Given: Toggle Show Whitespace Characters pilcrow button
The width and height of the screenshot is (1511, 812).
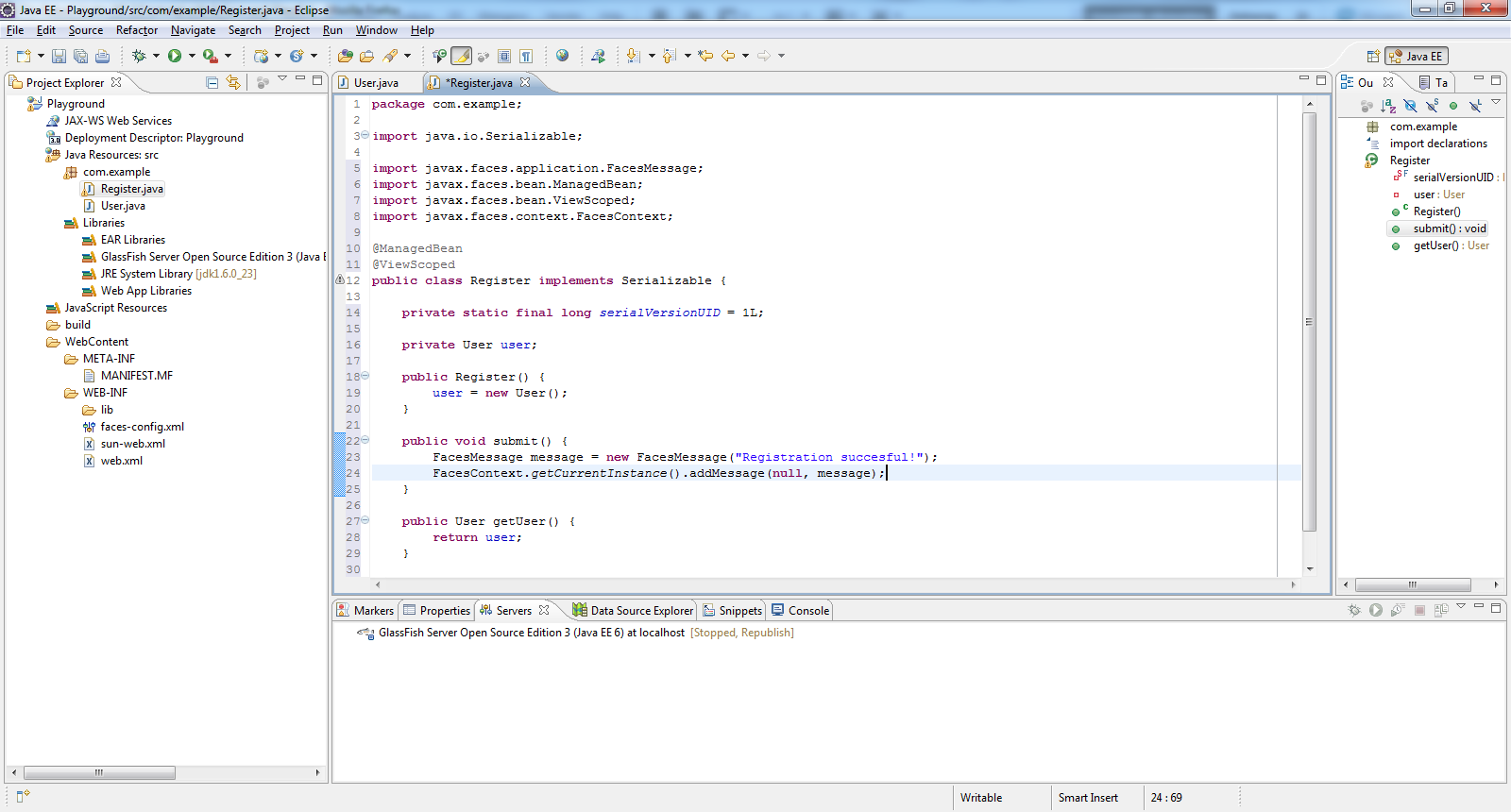Looking at the screenshot, I should (x=525, y=56).
